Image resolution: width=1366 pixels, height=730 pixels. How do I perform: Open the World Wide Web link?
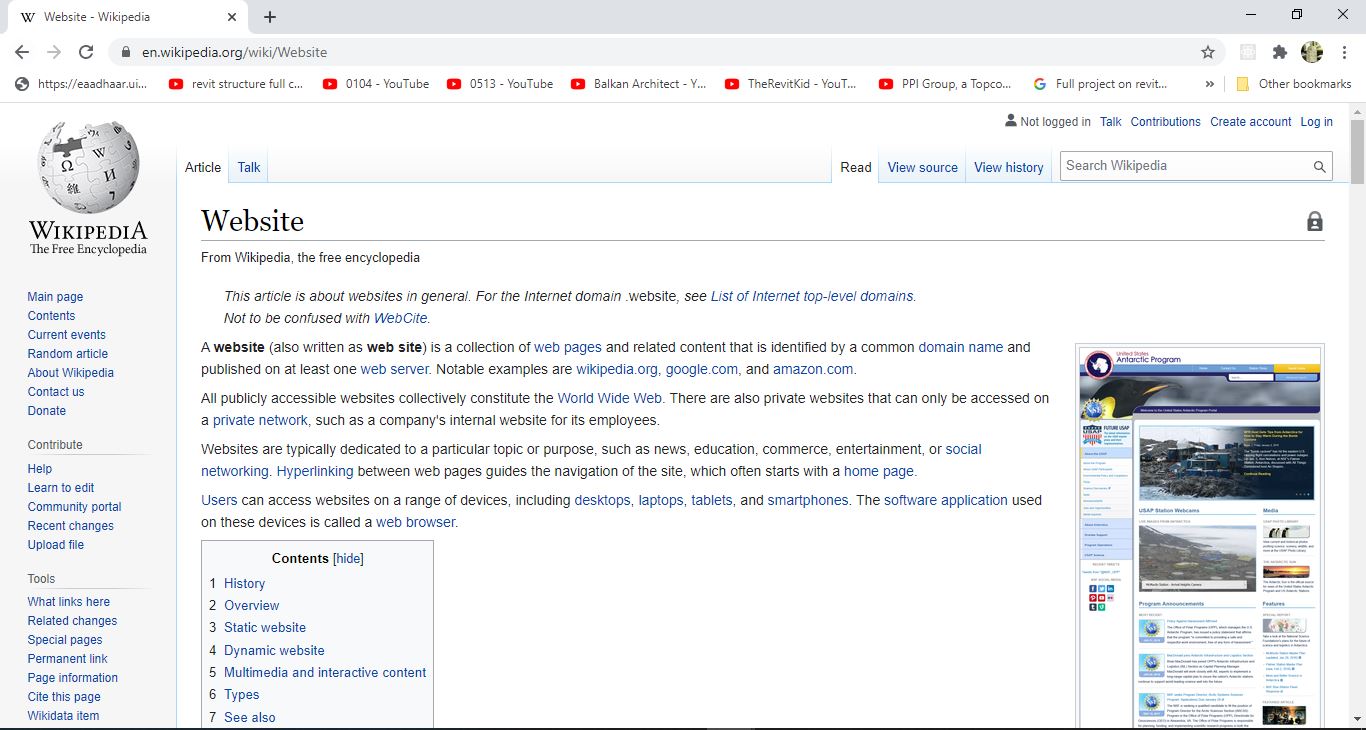coord(610,398)
